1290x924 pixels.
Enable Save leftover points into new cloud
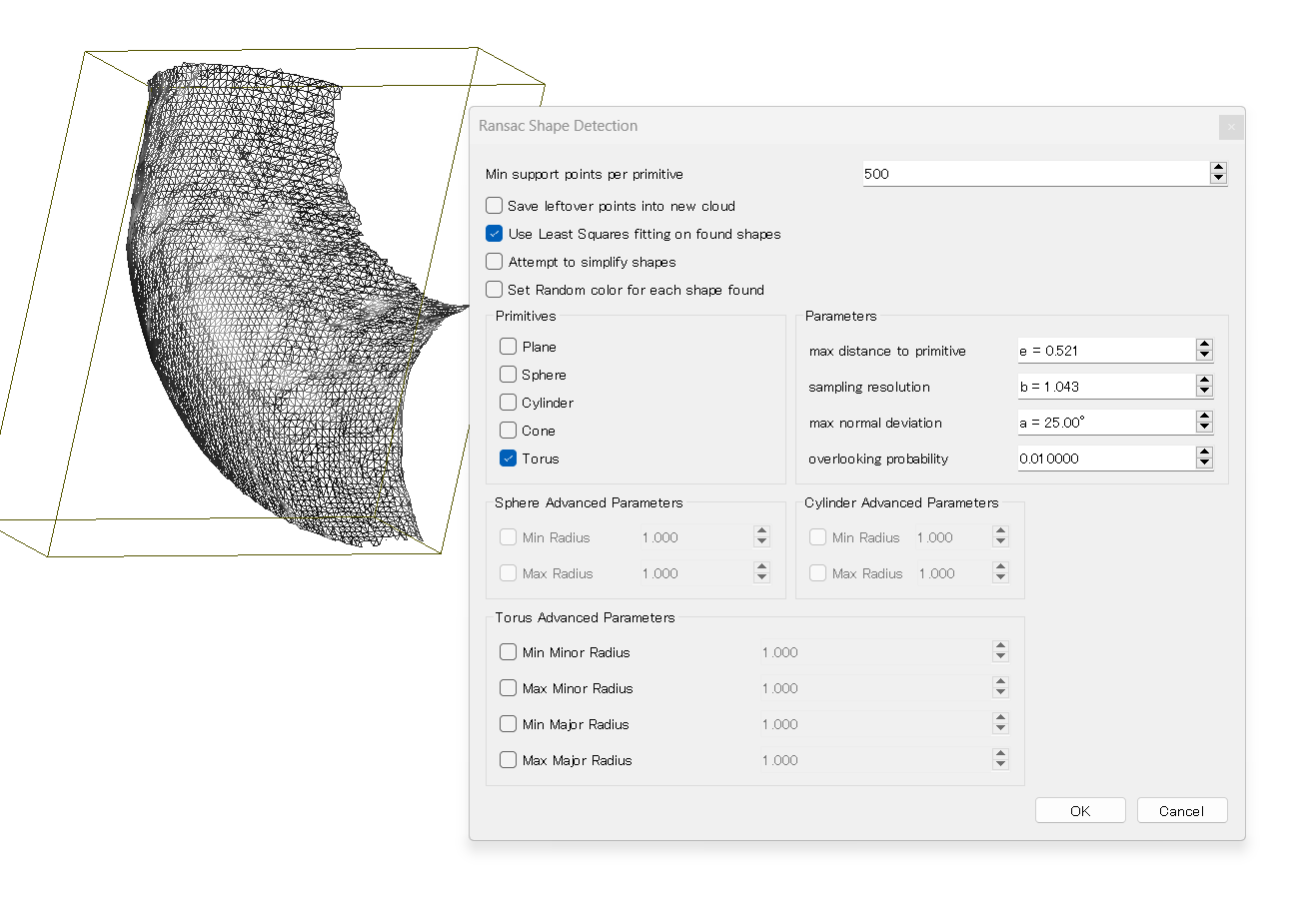tap(495, 206)
